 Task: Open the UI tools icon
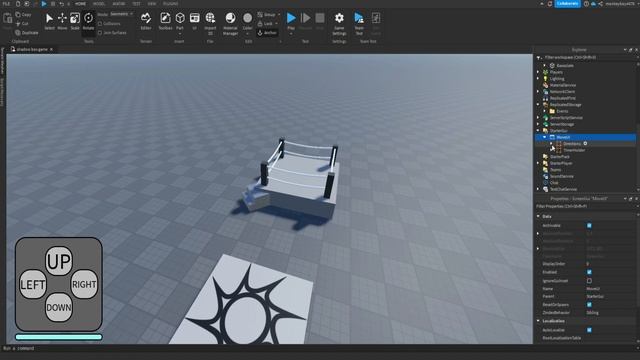[195, 18]
